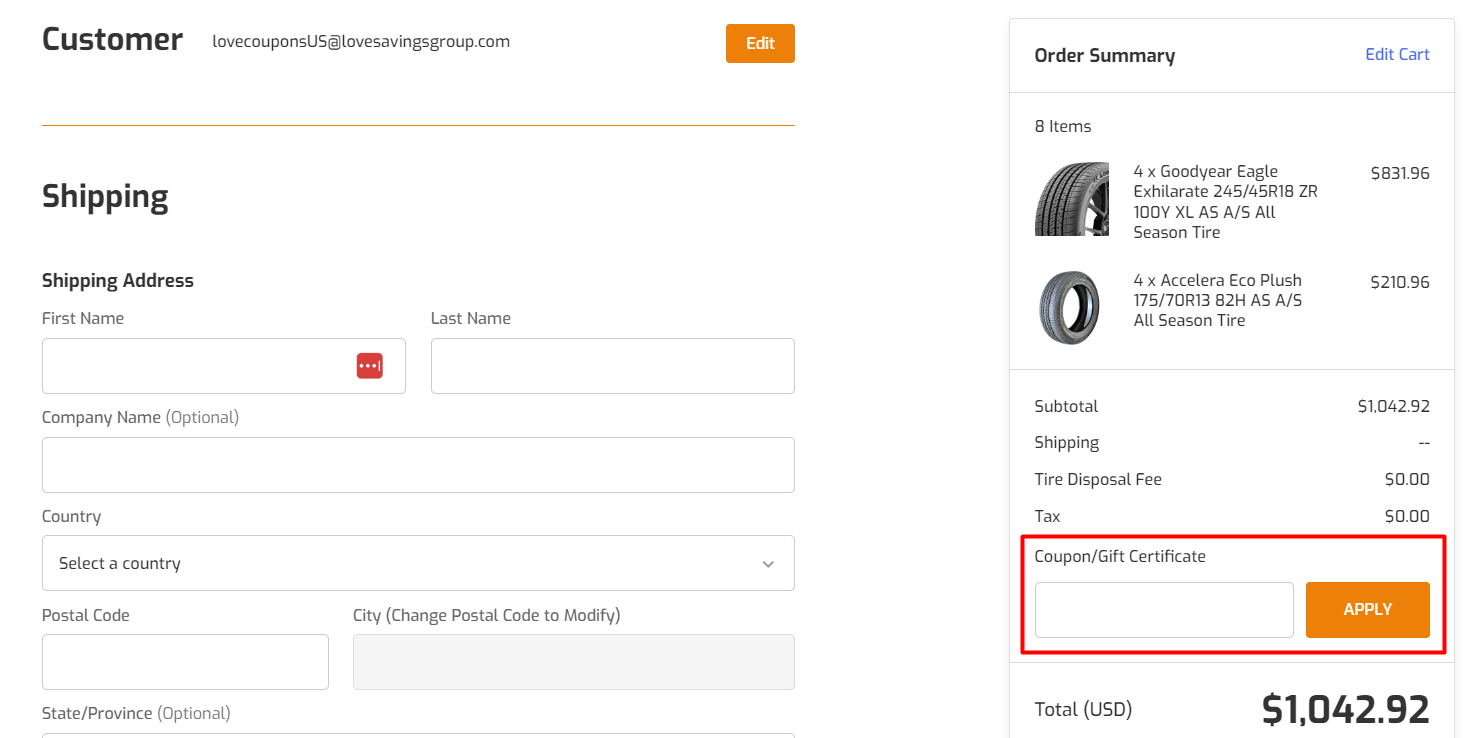Click the Accelera Eco Plush tire thumbnail
This screenshot has height=738, width=1467.
pos(1069,307)
